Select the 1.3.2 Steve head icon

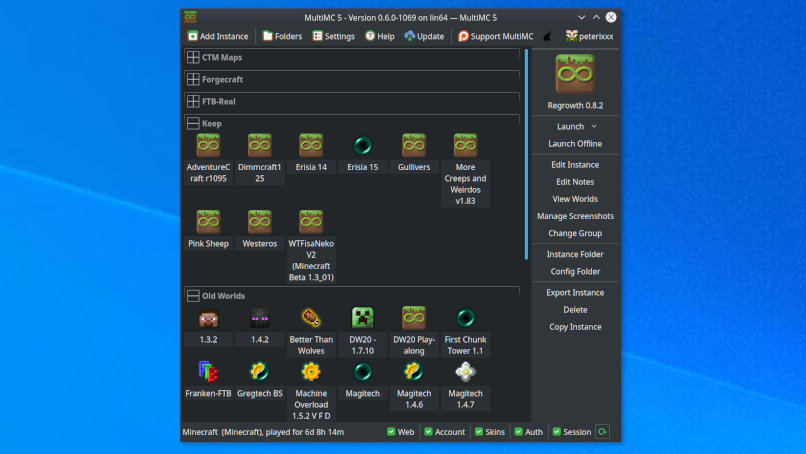[208, 318]
